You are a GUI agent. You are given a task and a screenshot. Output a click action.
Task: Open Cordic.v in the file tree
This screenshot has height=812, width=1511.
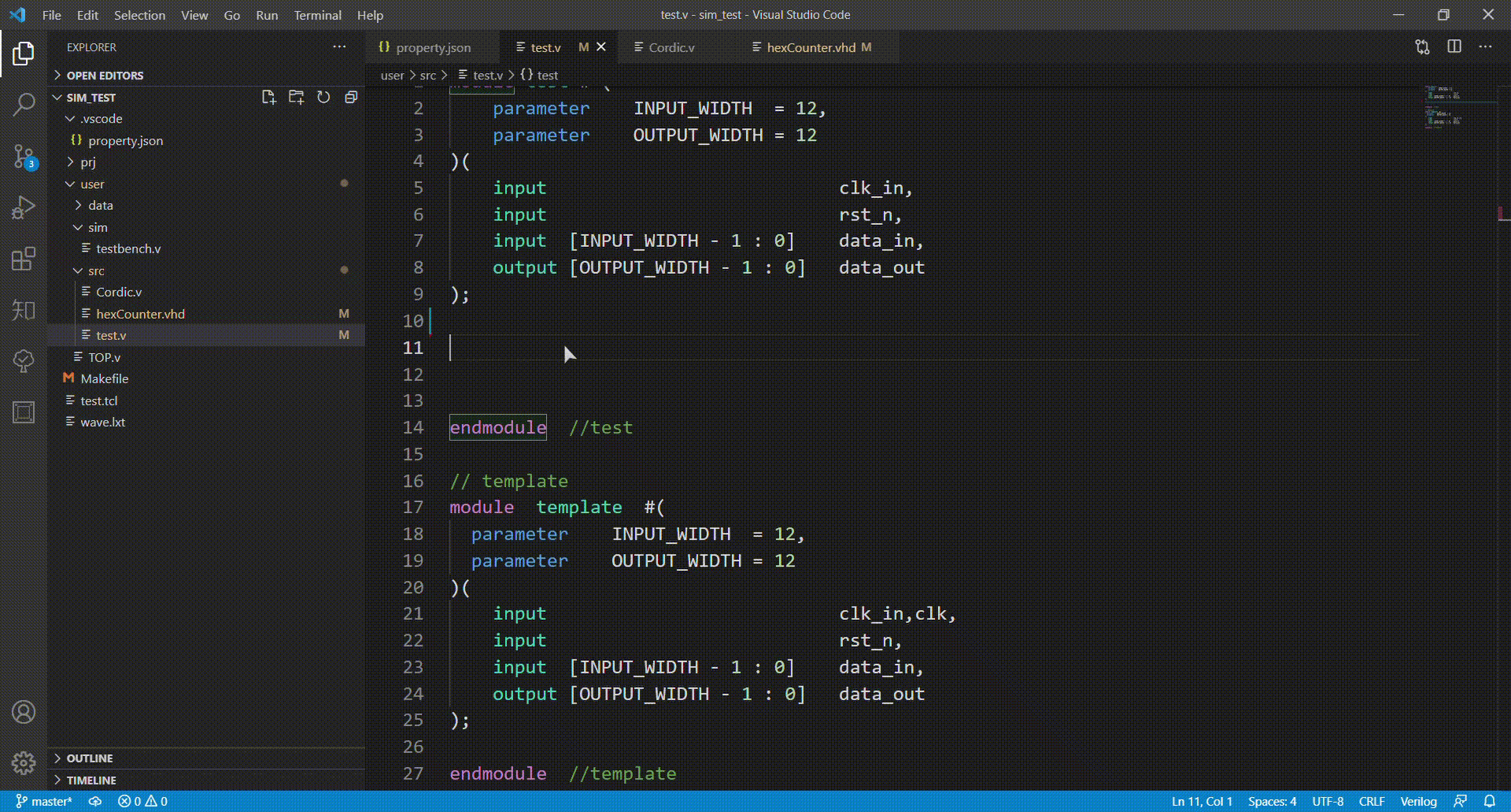tap(206, 292)
